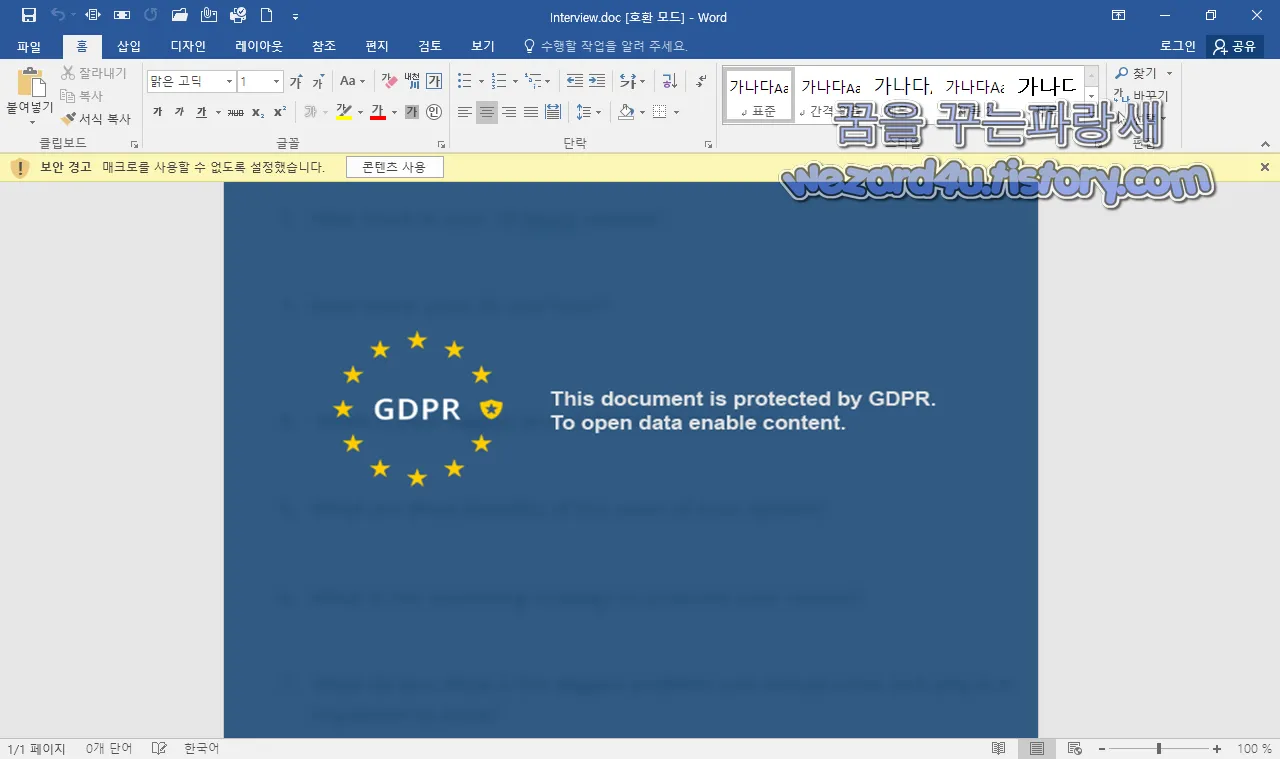Open font color dropdown arrow
Viewport: 1280px width, 759px height.
(x=394, y=112)
